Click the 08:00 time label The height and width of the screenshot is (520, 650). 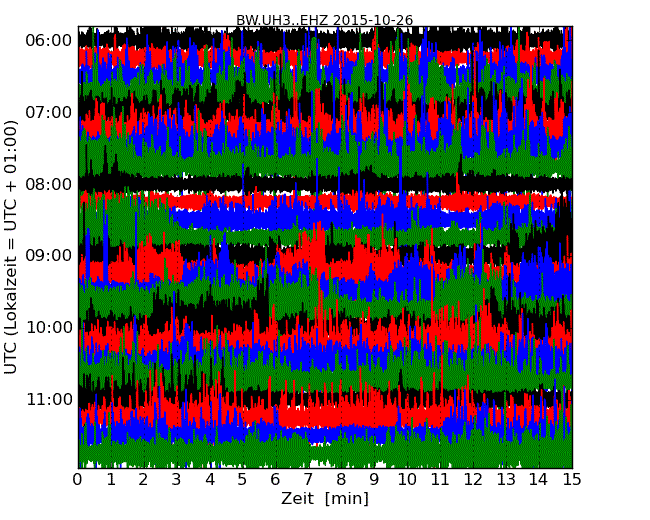point(49,184)
